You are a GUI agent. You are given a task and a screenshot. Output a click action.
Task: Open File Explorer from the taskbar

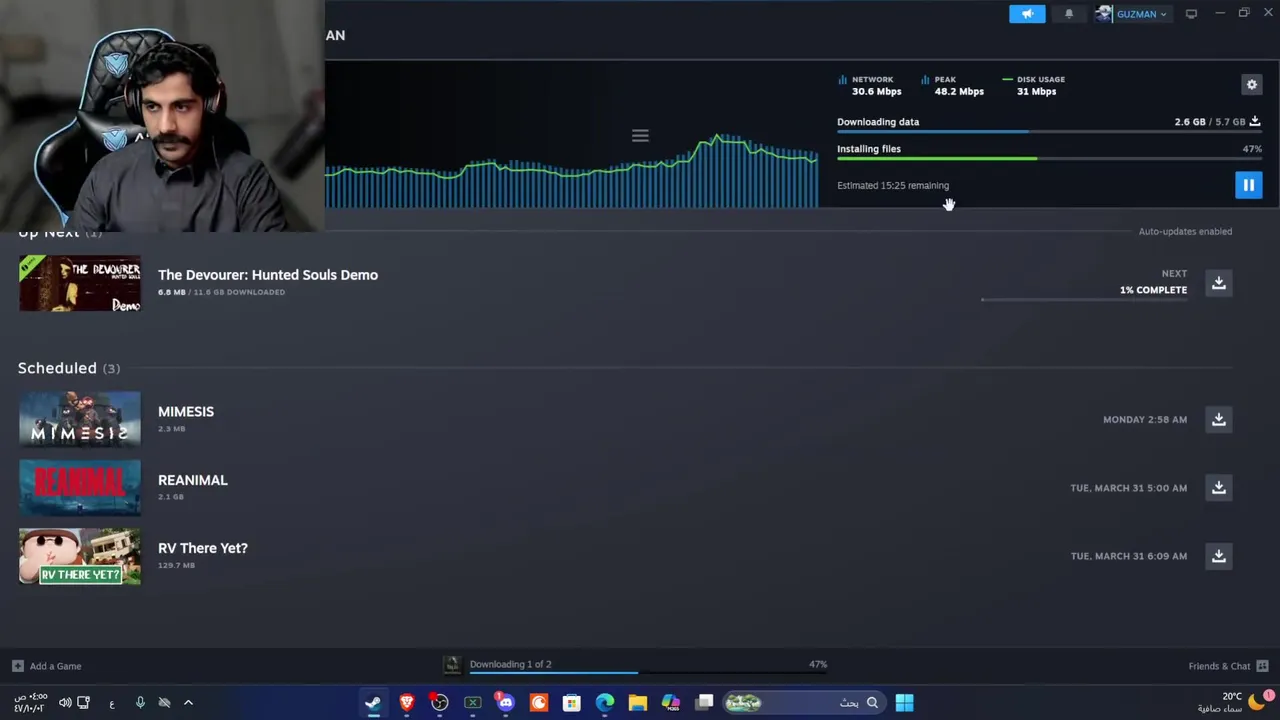(x=637, y=702)
